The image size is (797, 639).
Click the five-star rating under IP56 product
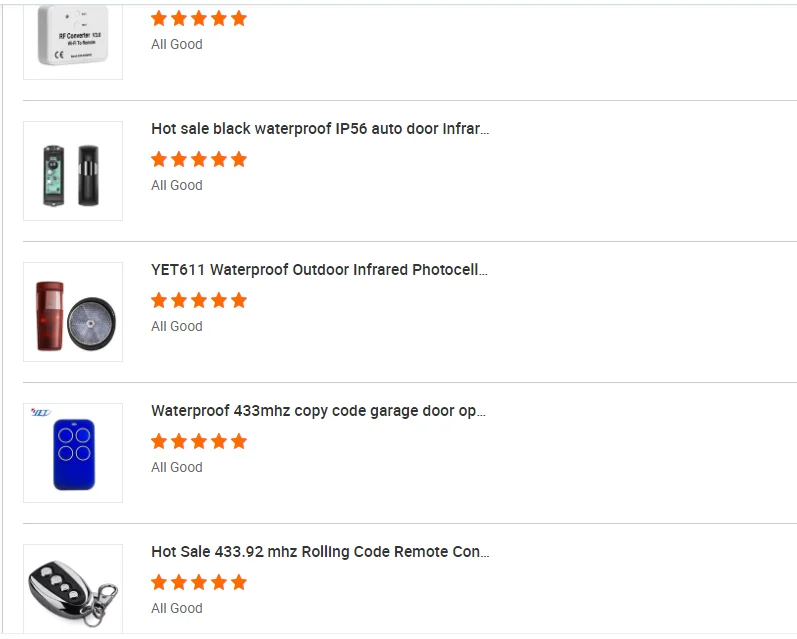coord(198,159)
